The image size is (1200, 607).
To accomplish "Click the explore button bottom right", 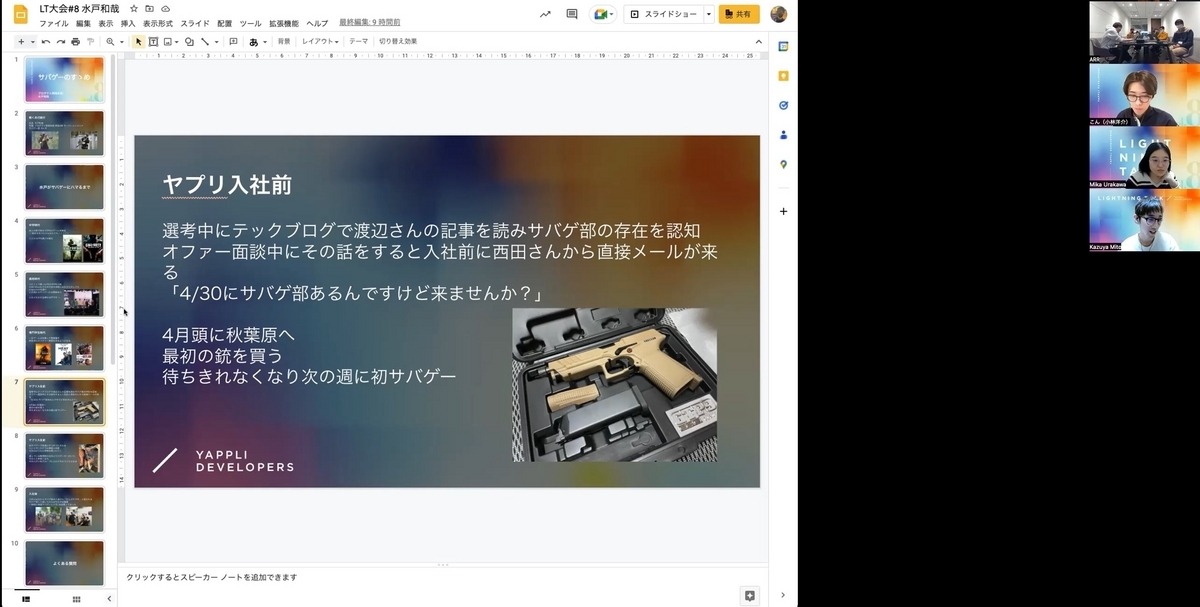I will (x=750, y=595).
